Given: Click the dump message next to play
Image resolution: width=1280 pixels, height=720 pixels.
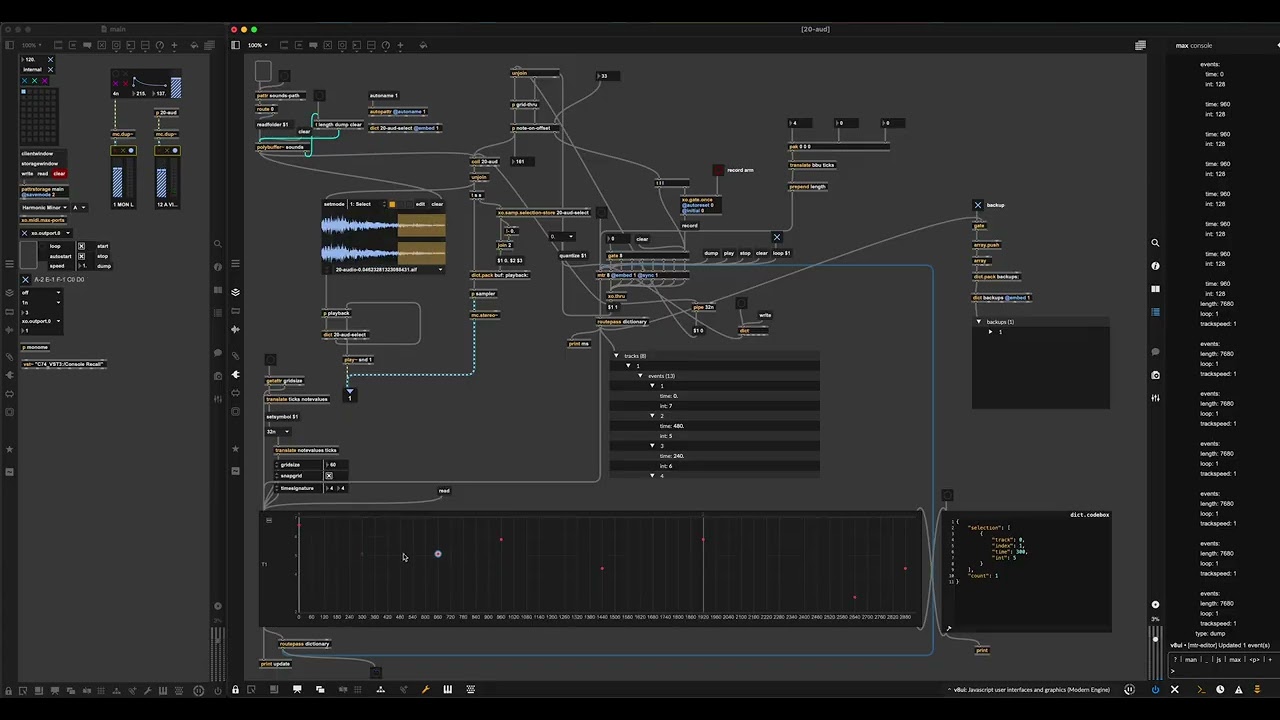Looking at the screenshot, I should pyautogui.click(x=711, y=253).
